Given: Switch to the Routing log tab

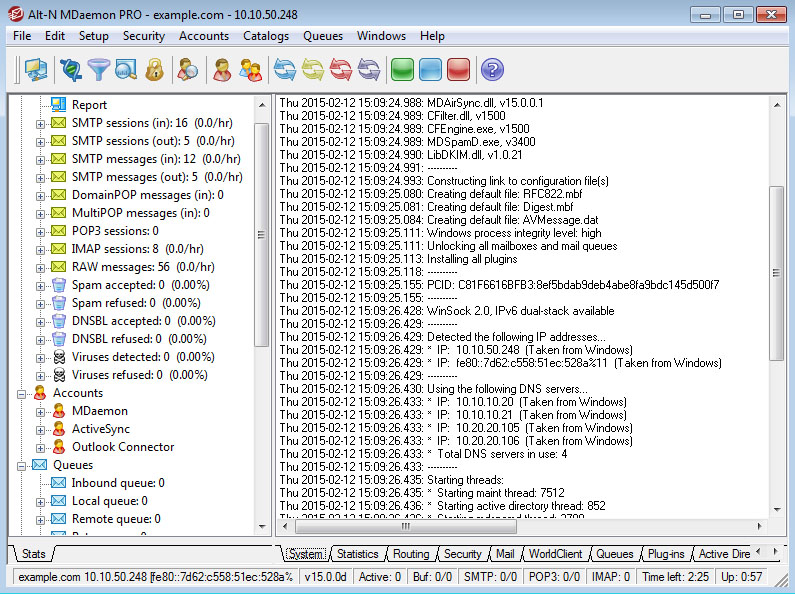Looking at the screenshot, I should (x=411, y=554).
